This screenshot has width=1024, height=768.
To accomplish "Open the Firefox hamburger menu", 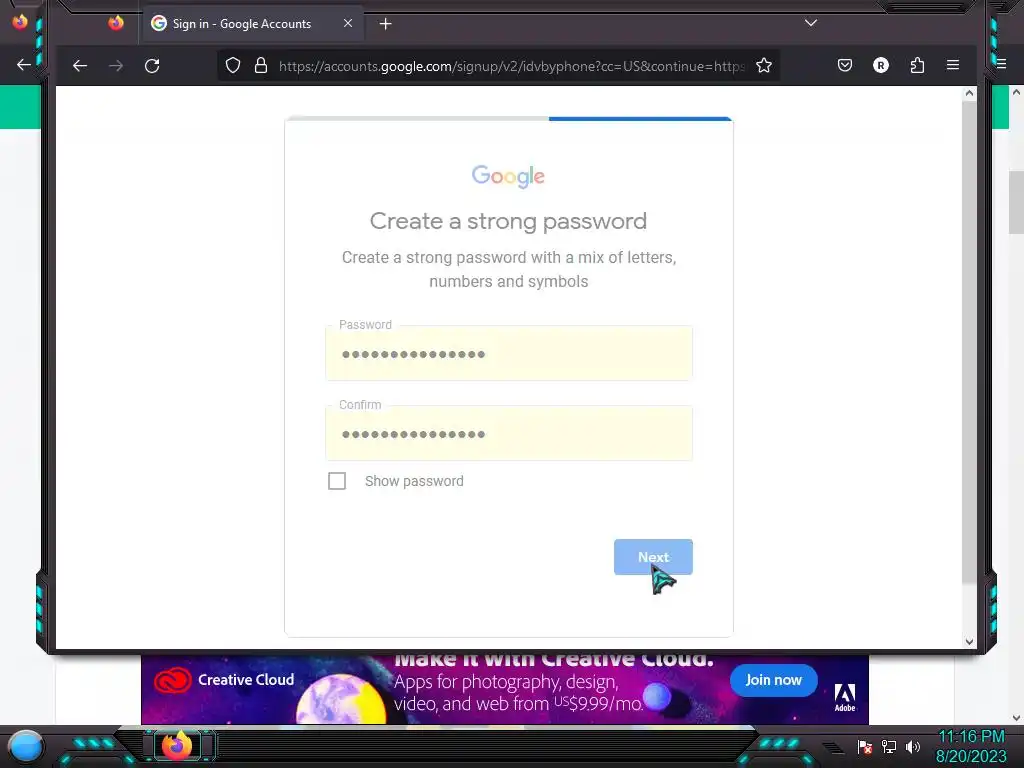I will (x=953, y=65).
